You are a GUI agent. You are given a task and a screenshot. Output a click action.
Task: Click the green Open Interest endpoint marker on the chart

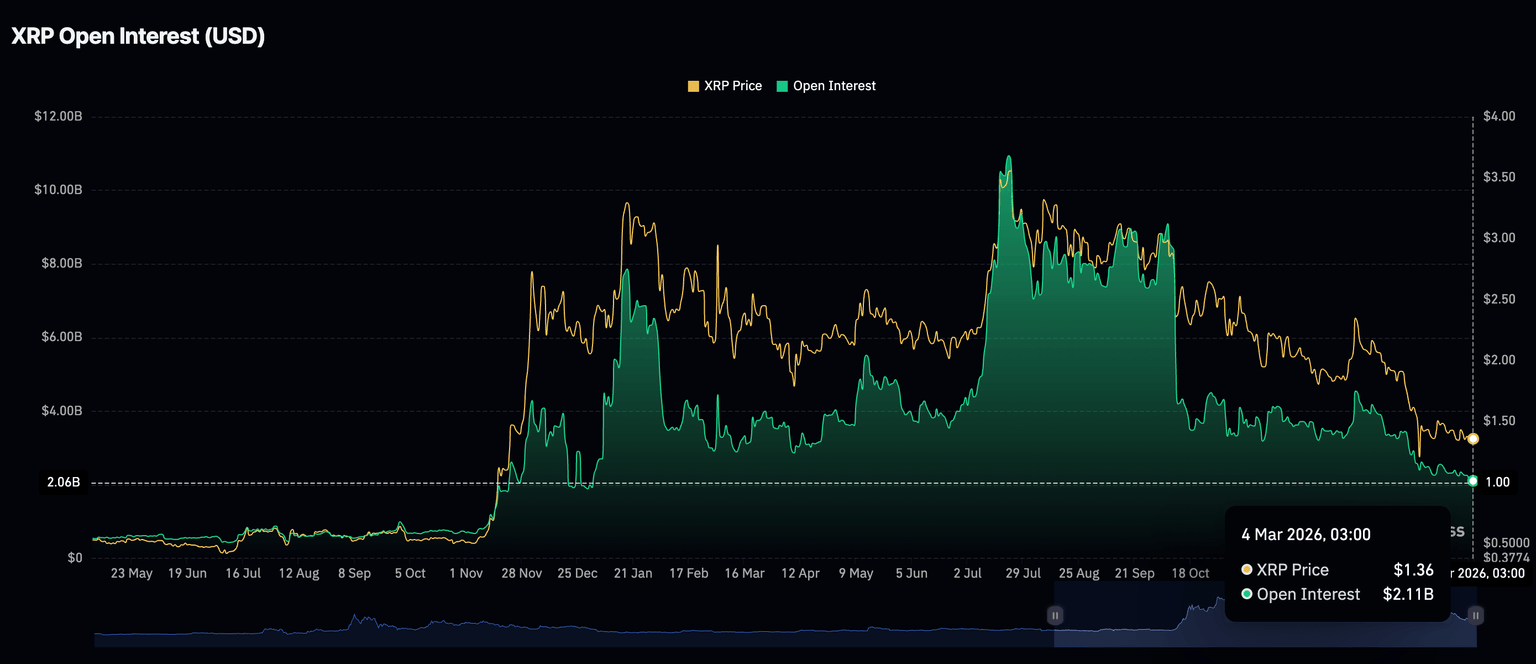[1473, 481]
